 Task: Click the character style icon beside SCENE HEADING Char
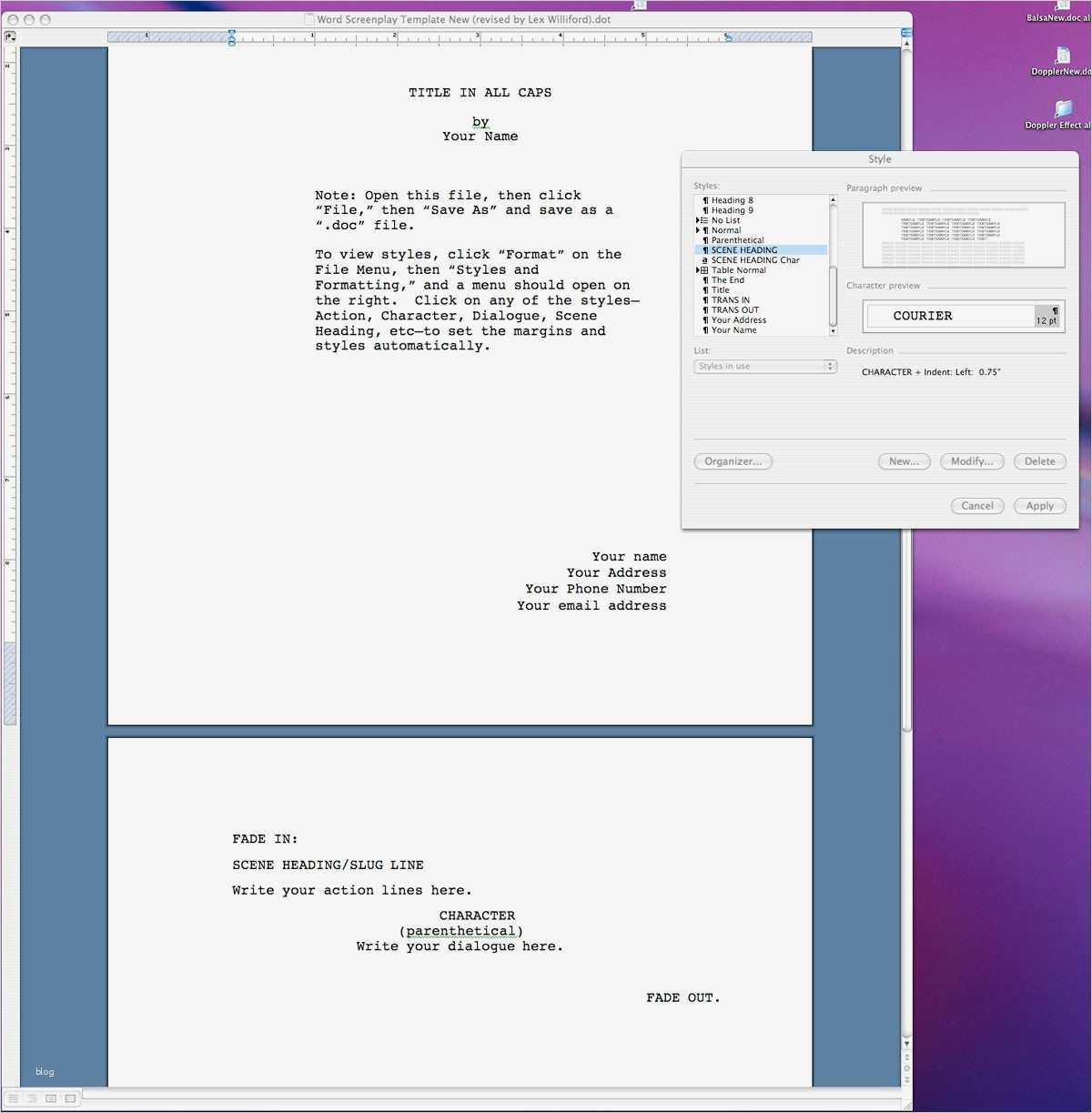[704, 260]
